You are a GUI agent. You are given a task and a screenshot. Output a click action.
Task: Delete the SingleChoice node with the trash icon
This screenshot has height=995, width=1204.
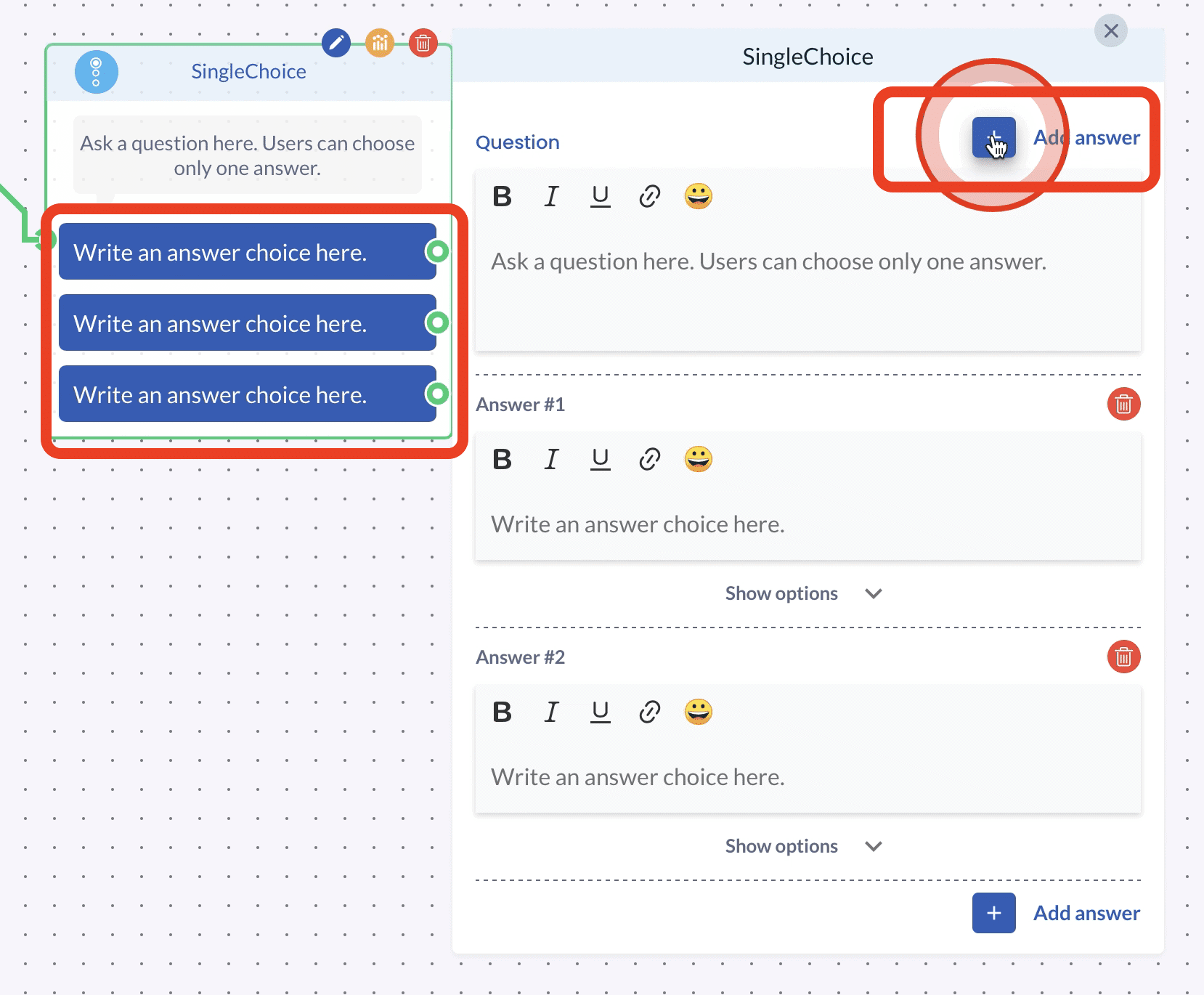coord(423,43)
